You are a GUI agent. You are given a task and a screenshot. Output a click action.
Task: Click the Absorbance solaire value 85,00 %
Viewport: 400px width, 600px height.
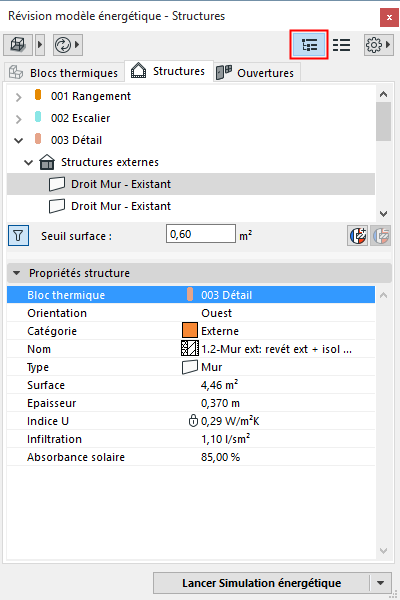click(x=220, y=457)
